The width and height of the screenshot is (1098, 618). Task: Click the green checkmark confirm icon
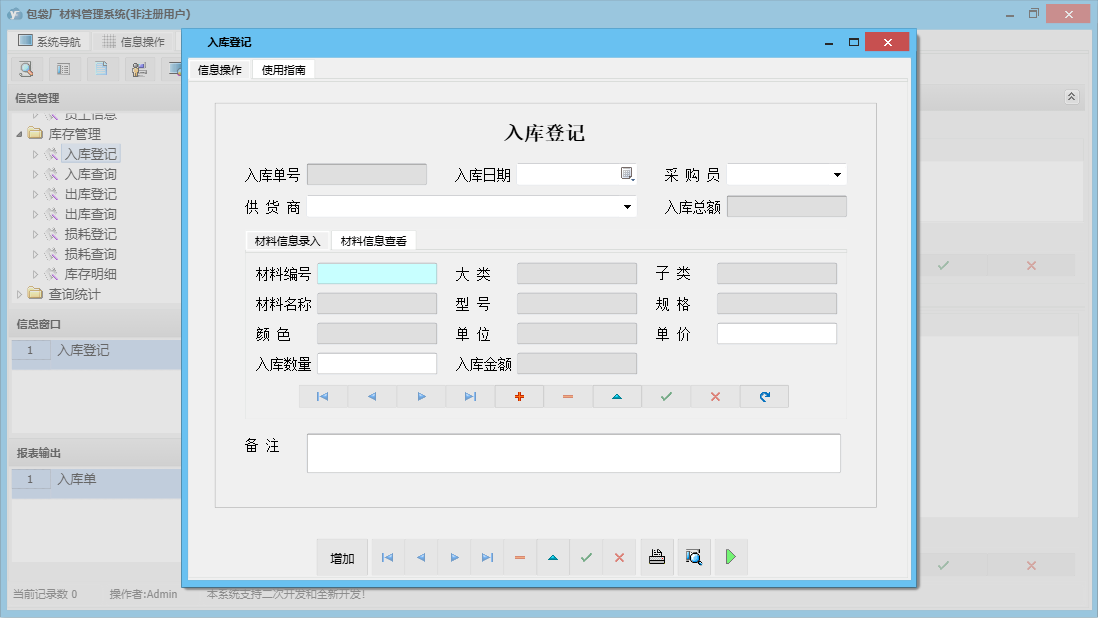point(666,396)
